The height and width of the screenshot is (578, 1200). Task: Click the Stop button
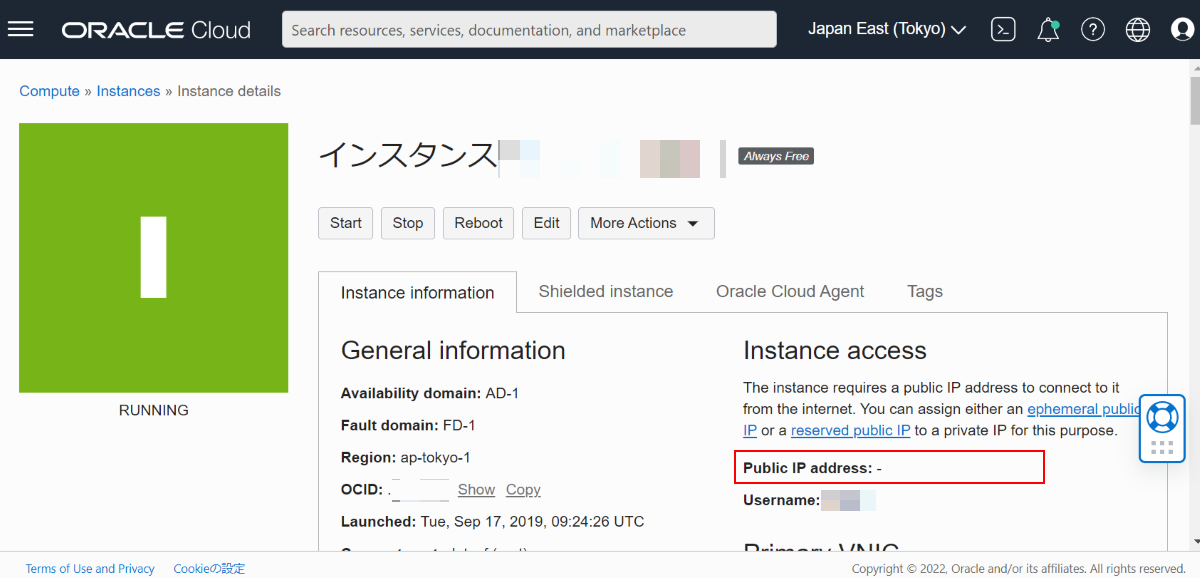[408, 223]
